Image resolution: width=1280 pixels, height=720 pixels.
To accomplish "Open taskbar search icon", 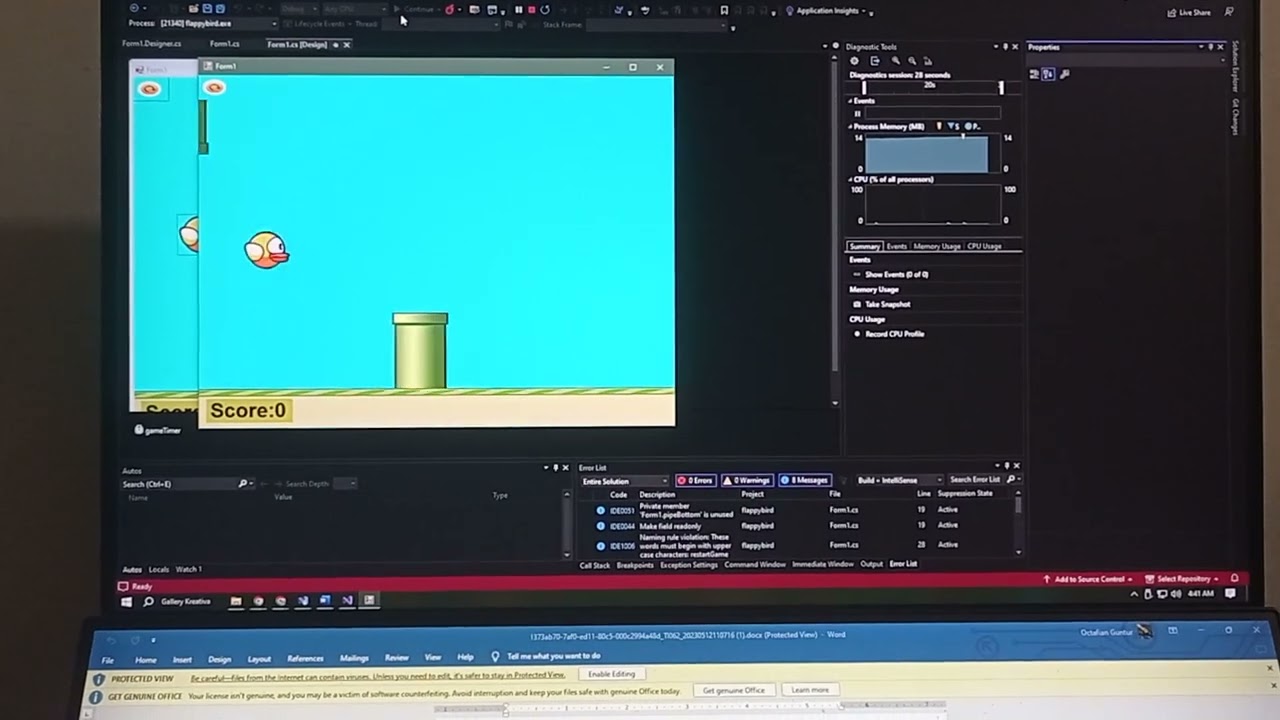I will coord(148,602).
